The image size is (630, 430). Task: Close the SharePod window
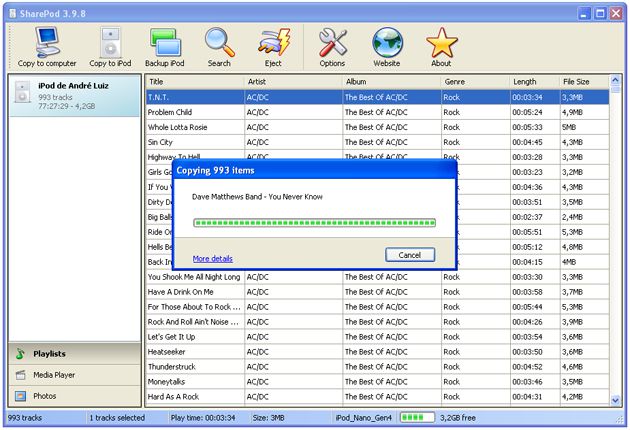[616, 14]
